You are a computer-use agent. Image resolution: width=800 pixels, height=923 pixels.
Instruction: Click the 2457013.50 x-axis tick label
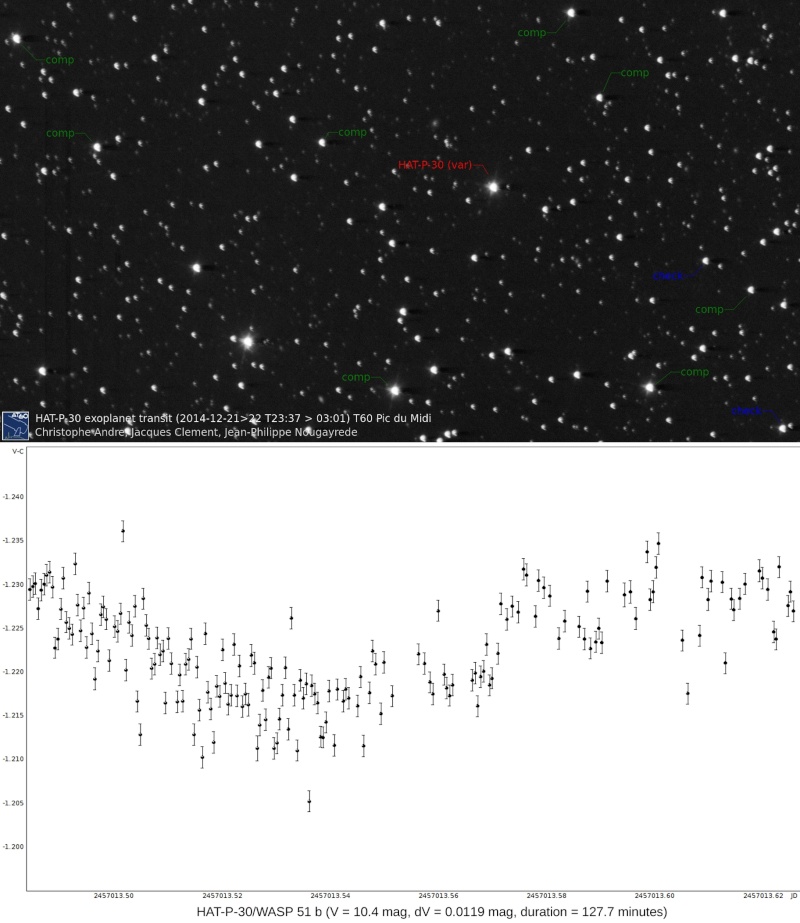tap(114, 896)
